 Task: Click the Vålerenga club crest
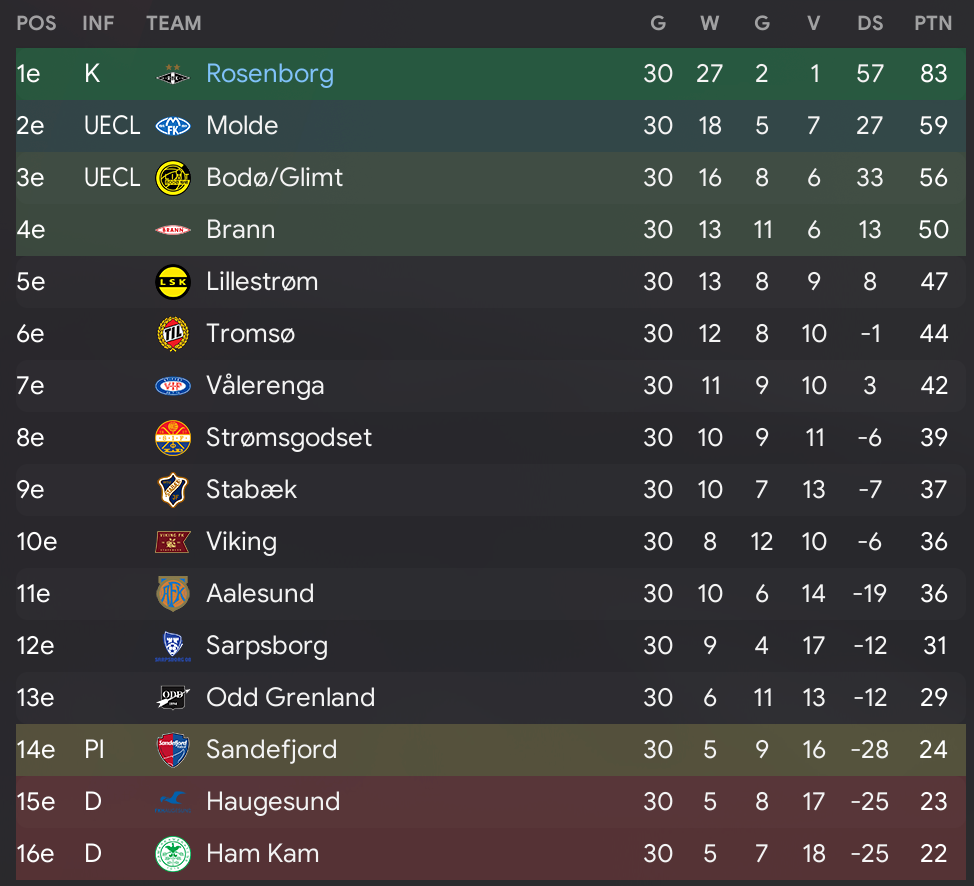pyautogui.click(x=173, y=386)
